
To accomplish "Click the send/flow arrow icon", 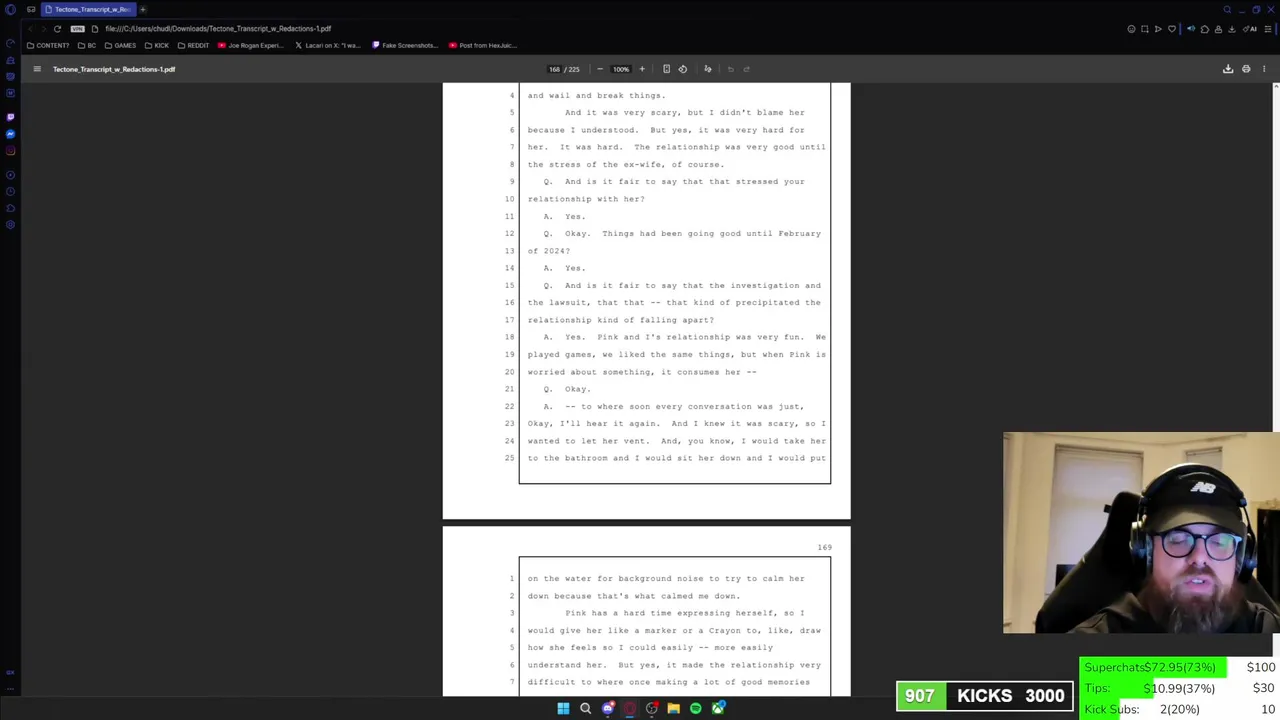I will pyautogui.click(x=1158, y=29).
